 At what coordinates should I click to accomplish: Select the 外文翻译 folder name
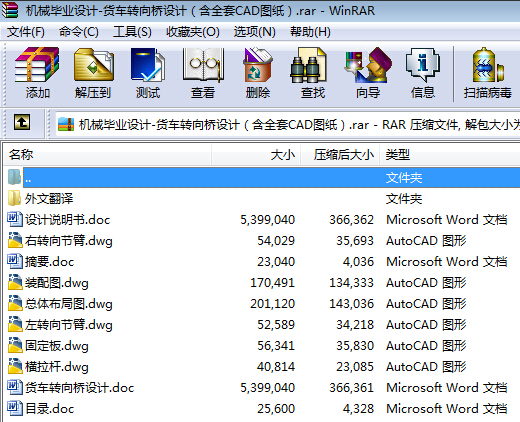coord(49,199)
